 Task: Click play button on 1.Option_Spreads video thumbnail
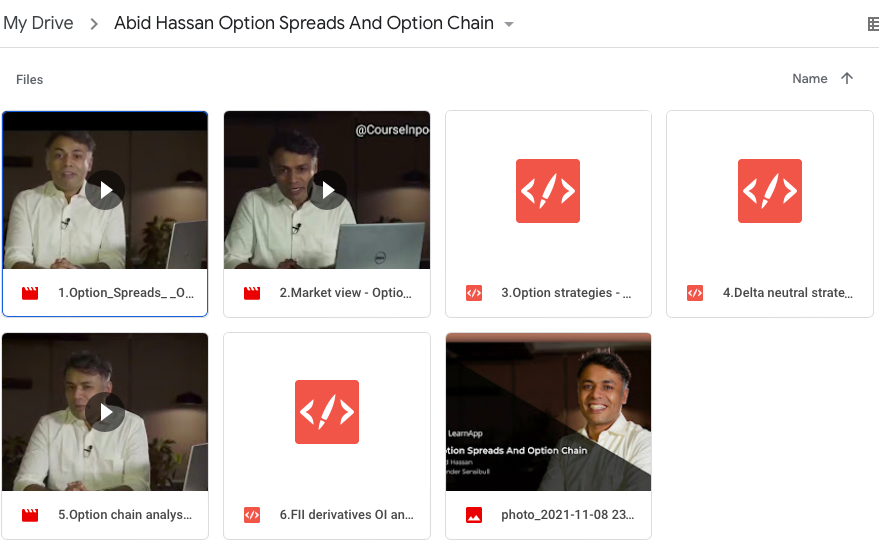point(105,190)
